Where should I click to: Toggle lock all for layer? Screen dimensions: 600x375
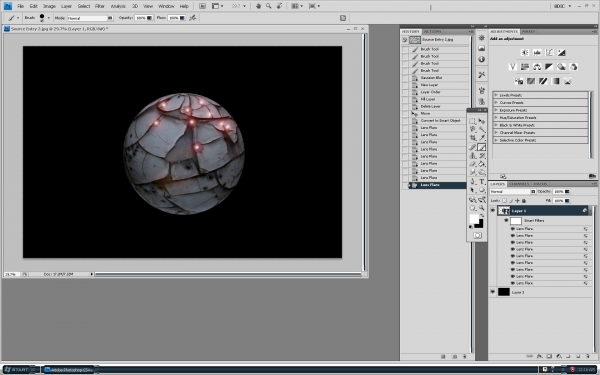[524, 201]
